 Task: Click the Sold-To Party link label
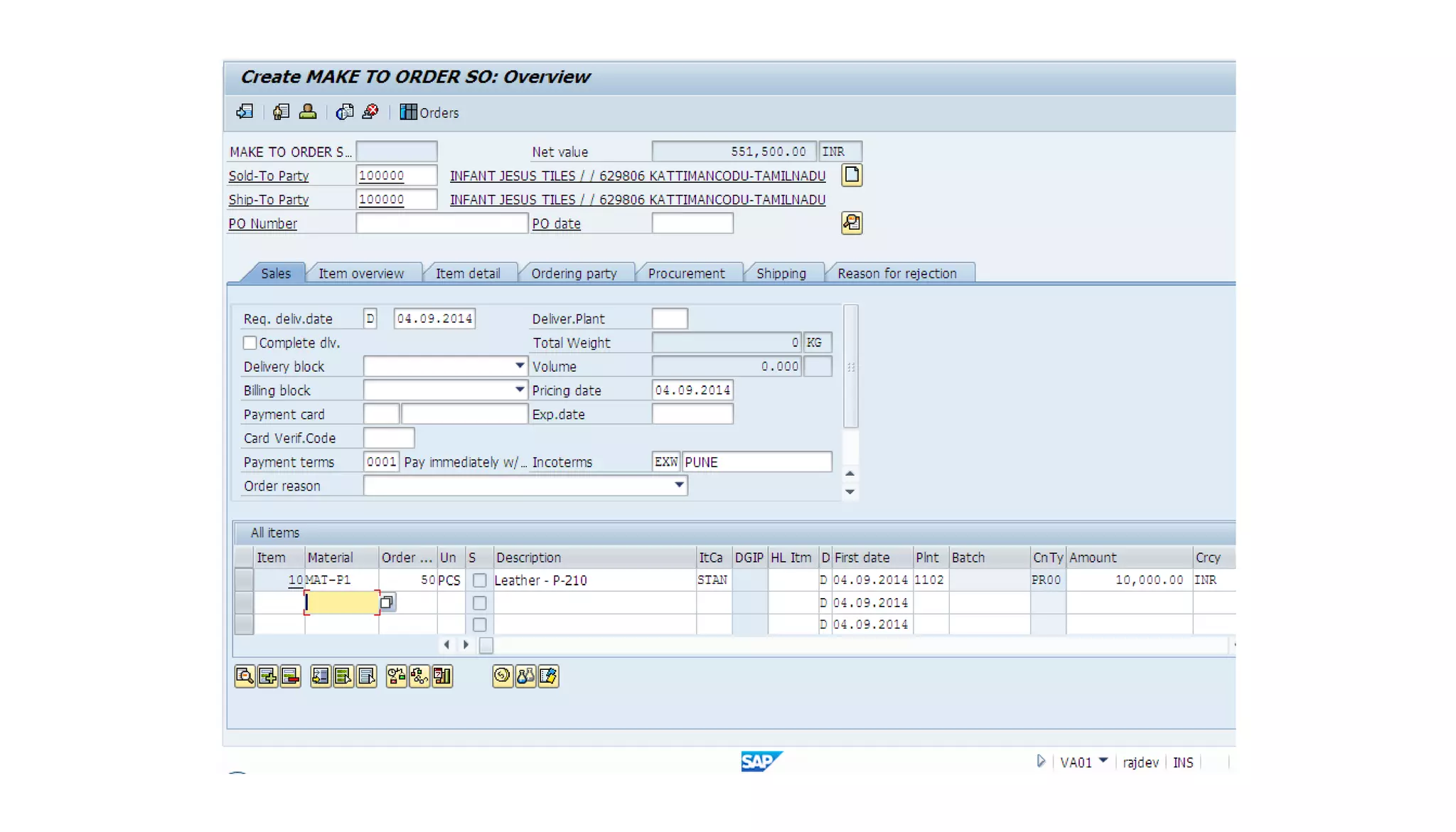269,176
